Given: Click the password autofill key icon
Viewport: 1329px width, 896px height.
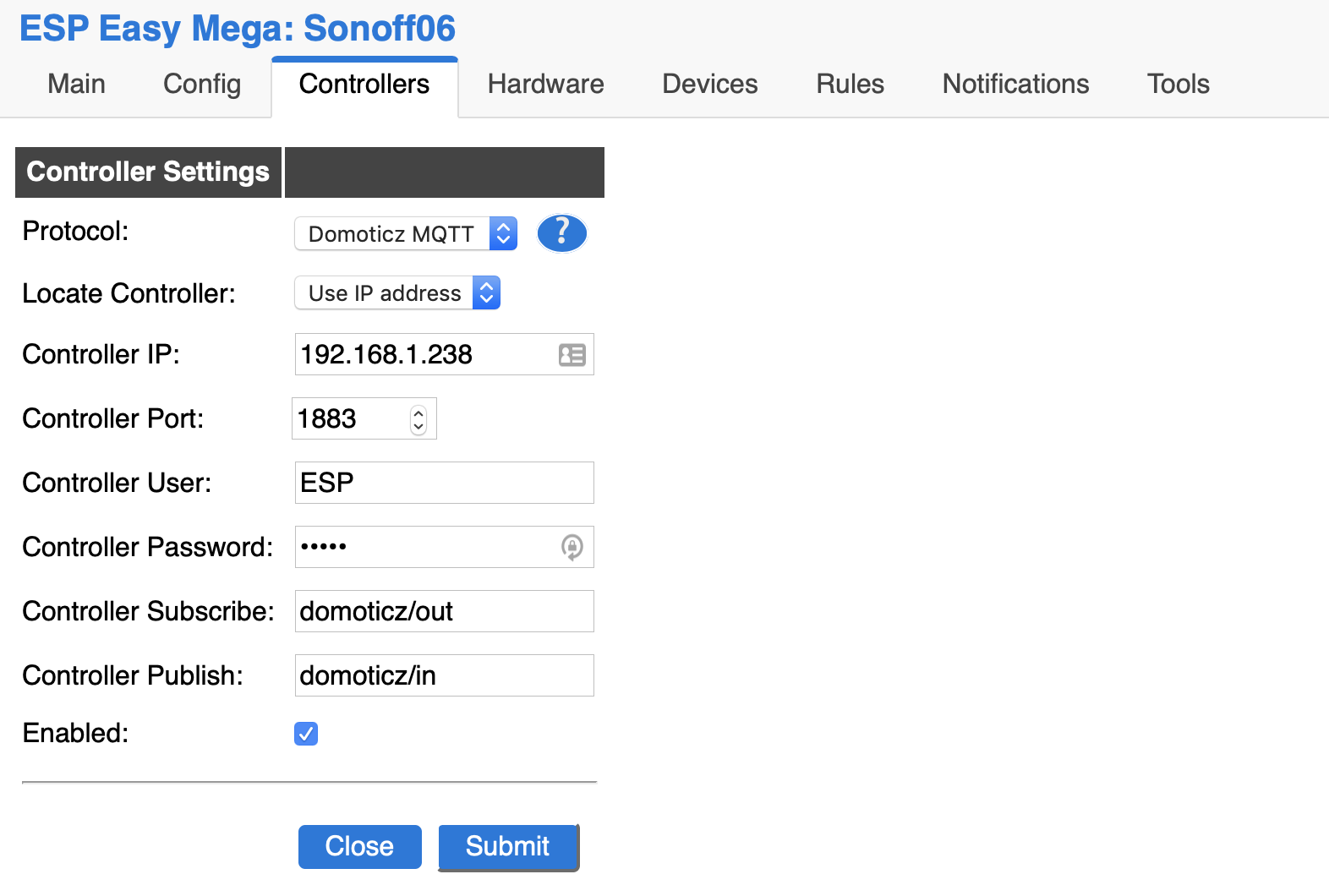Looking at the screenshot, I should (x=572, y=548).
